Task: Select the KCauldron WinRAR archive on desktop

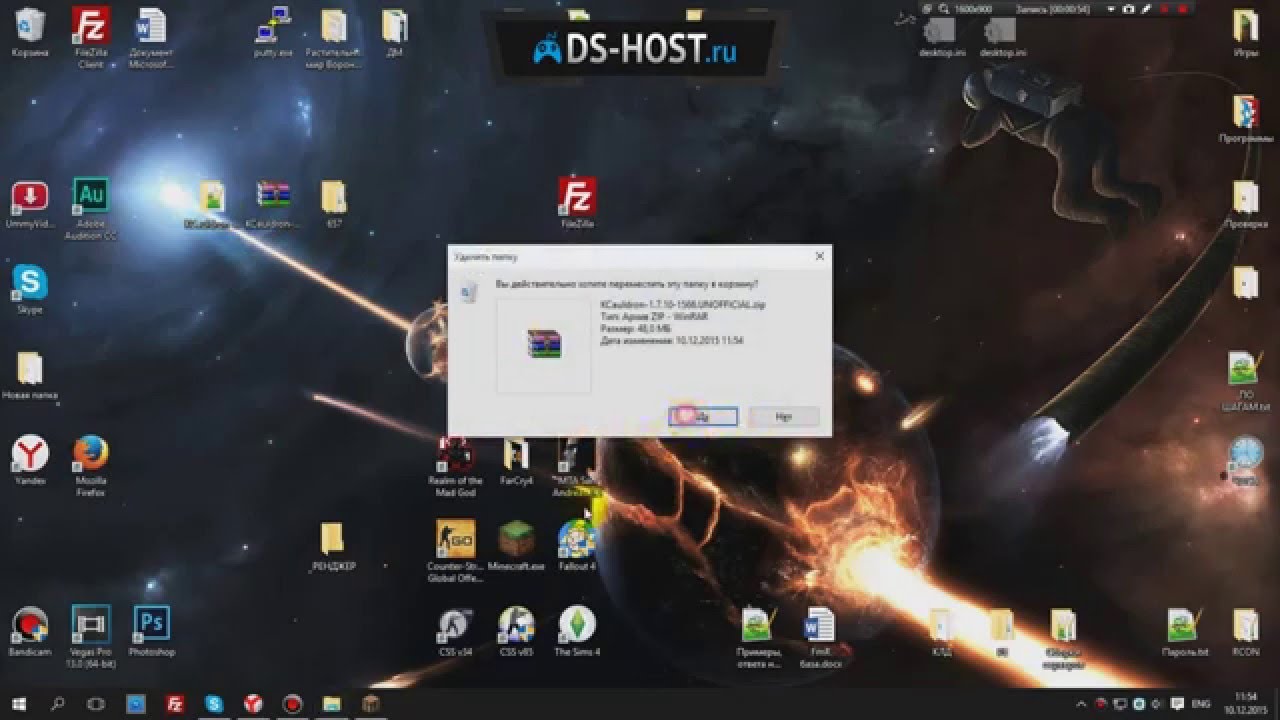Action: (x=272, y=205)
